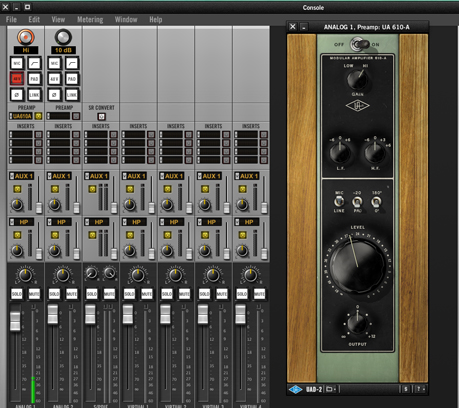Click the Analog 1 channel volume fader
459x408 pixels.
coord(15,321)
